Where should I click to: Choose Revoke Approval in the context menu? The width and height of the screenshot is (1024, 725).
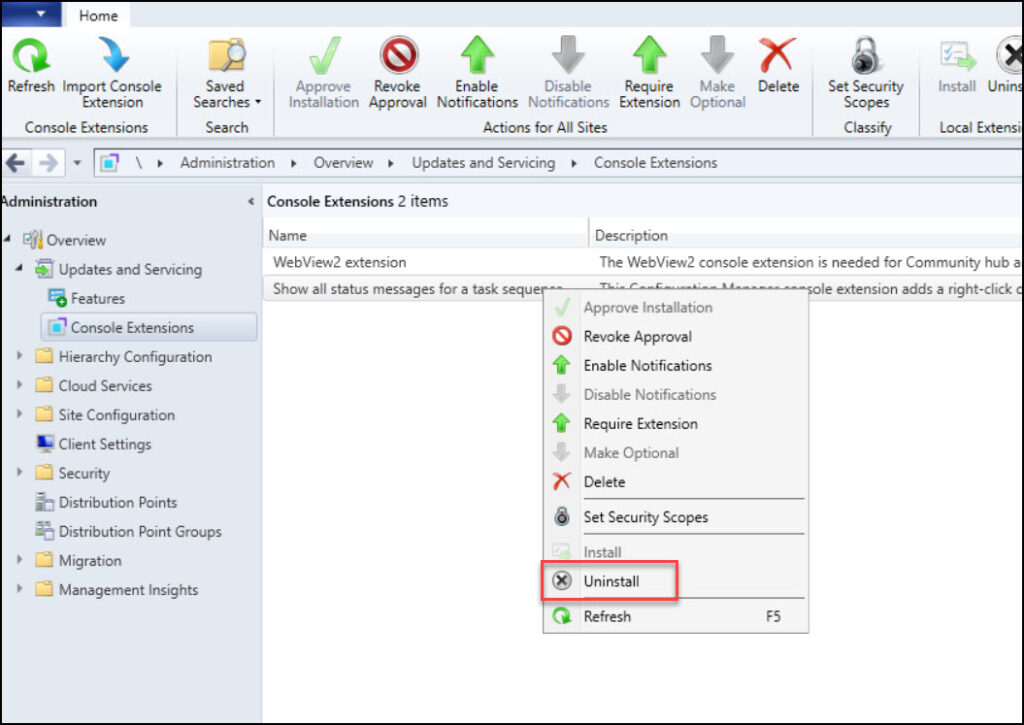point(676,336)
